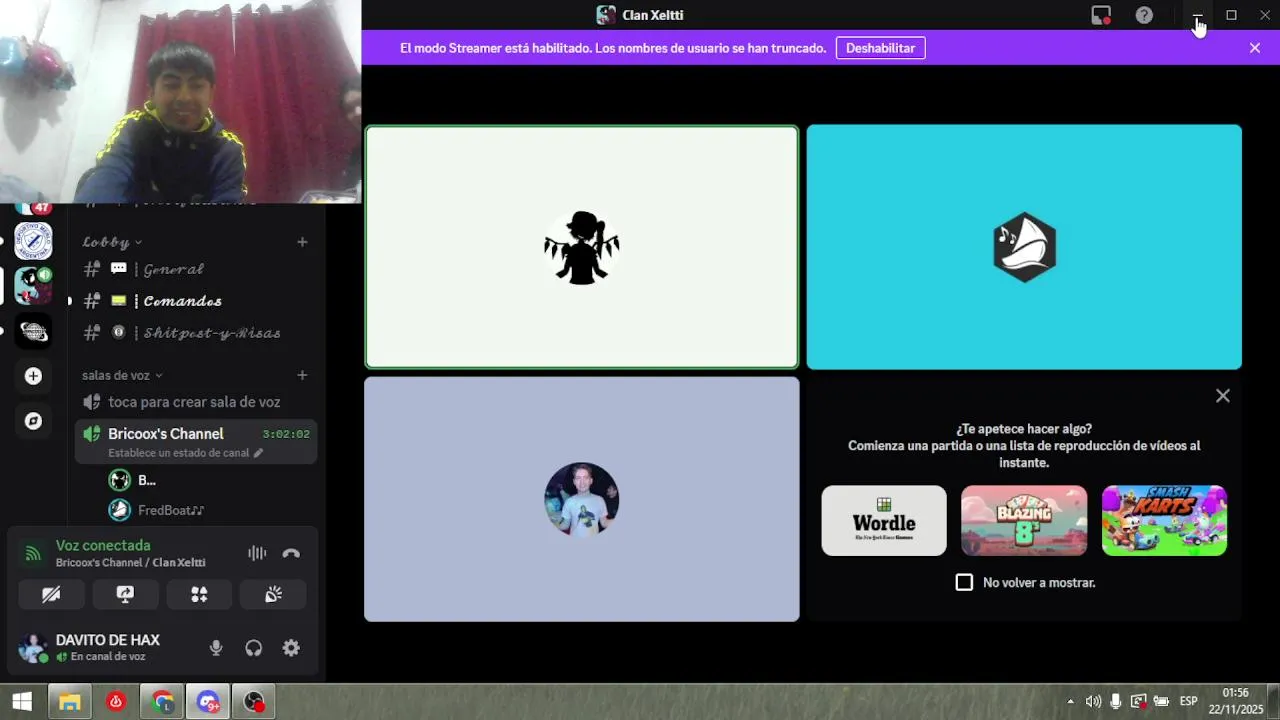Join toca para crear sala de voz

pyautogui.click(x=196, y=402)
